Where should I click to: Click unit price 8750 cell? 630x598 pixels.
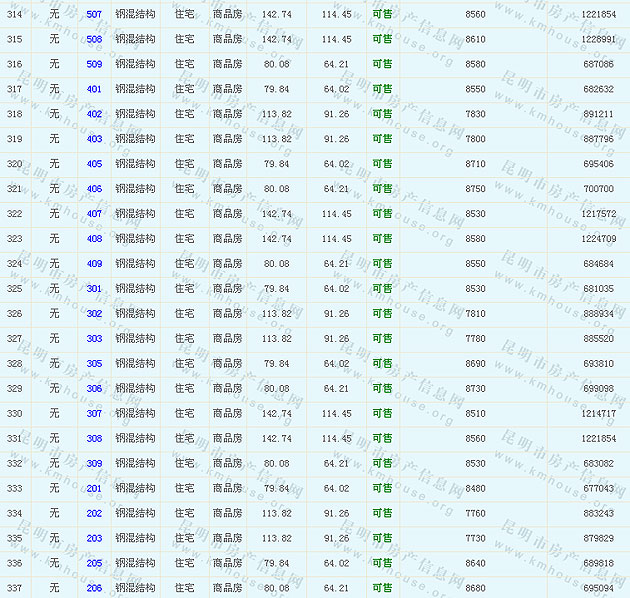click(475, 189)
